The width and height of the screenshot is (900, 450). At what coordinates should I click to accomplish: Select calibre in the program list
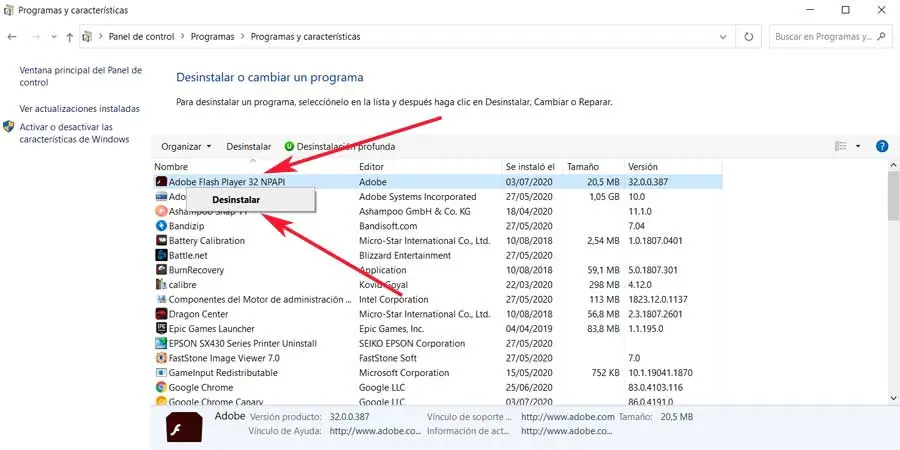point(183,285)
